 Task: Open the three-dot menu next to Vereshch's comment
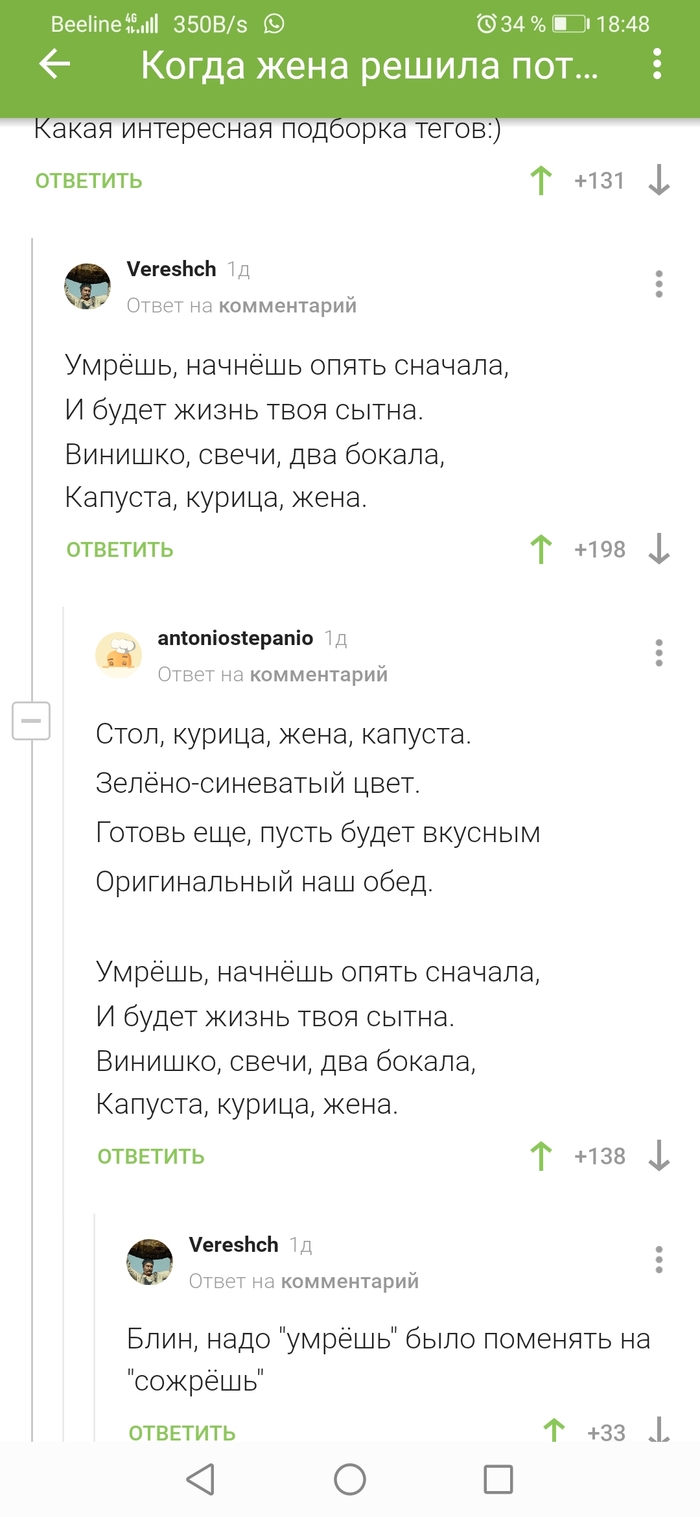(659, 285)
